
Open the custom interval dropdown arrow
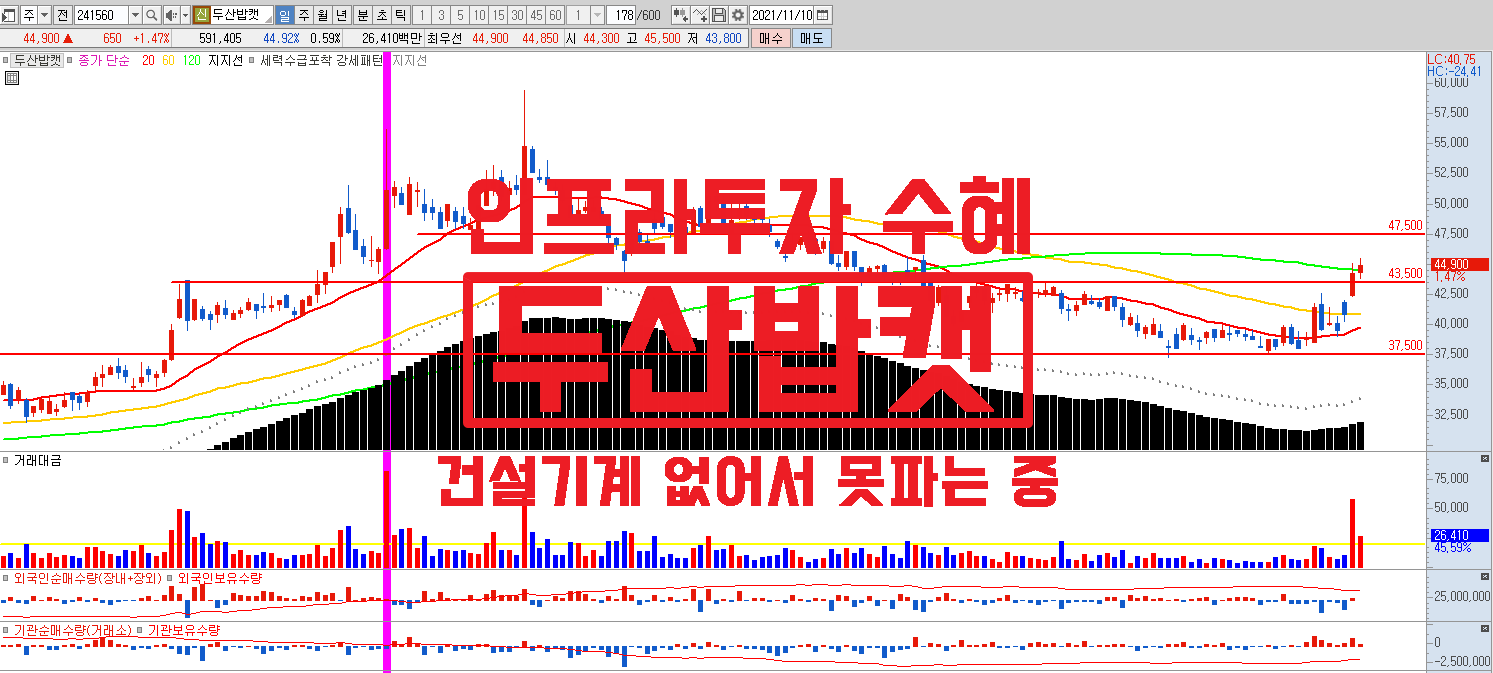(x=597, y=15)
